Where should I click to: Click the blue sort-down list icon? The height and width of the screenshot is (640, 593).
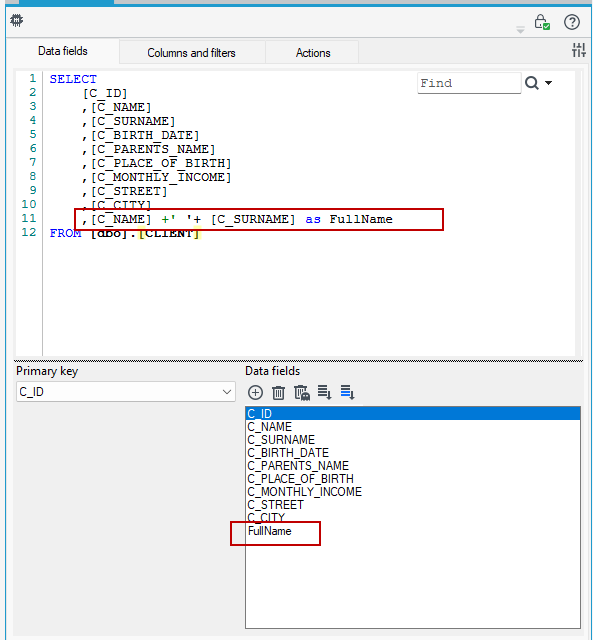point(347,392)
